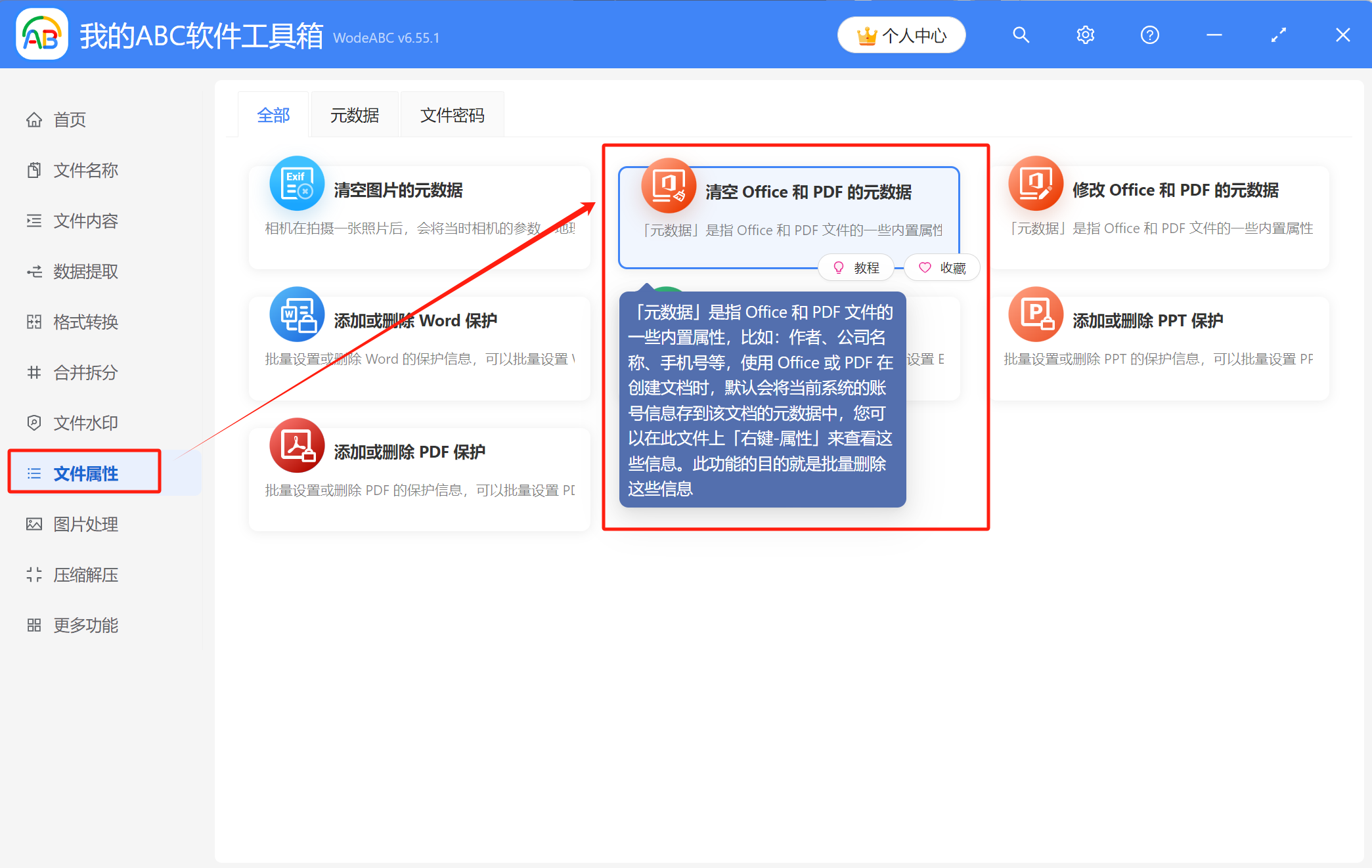Open 个人中心 with the crown button
Image resolution: width=1372 pixels, height=868 pixels.
point(901,35)
